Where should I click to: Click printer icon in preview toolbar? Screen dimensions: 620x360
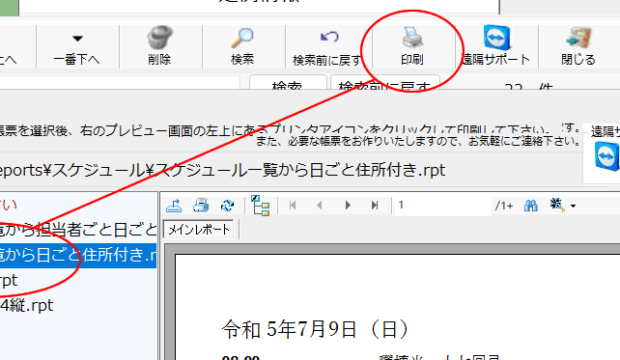click(201, 205)
